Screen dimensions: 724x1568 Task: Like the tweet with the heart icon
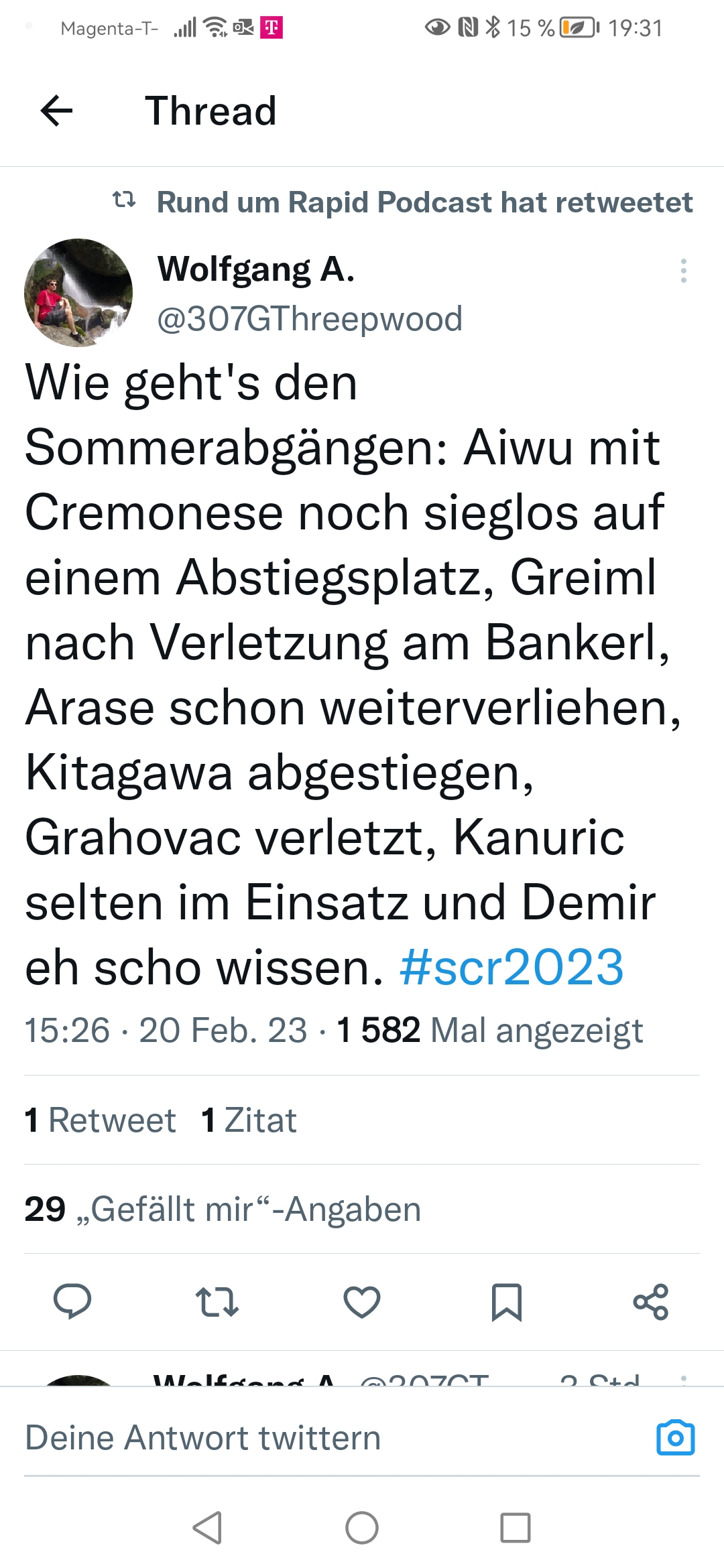(x=362, y=1302)
